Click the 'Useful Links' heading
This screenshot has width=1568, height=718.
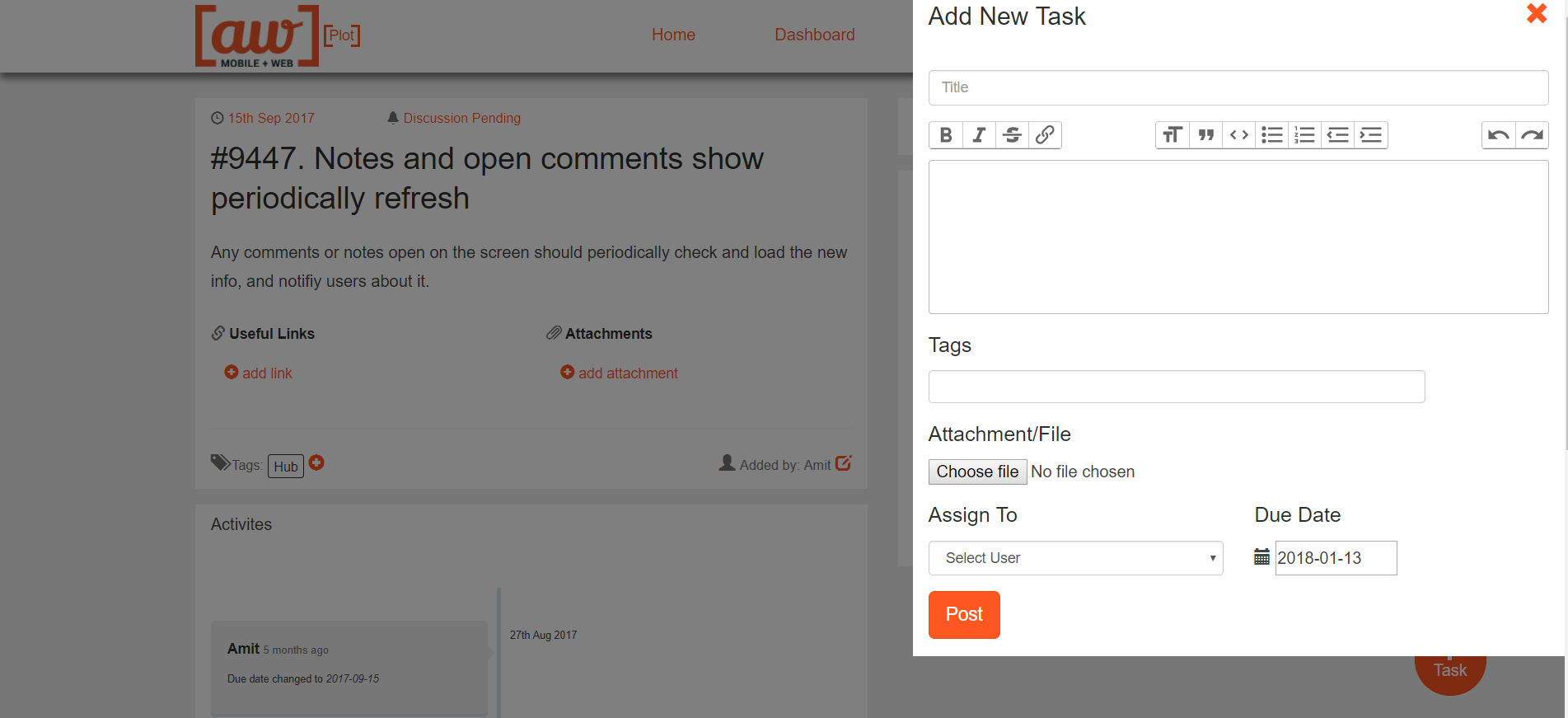coord(272,334)
